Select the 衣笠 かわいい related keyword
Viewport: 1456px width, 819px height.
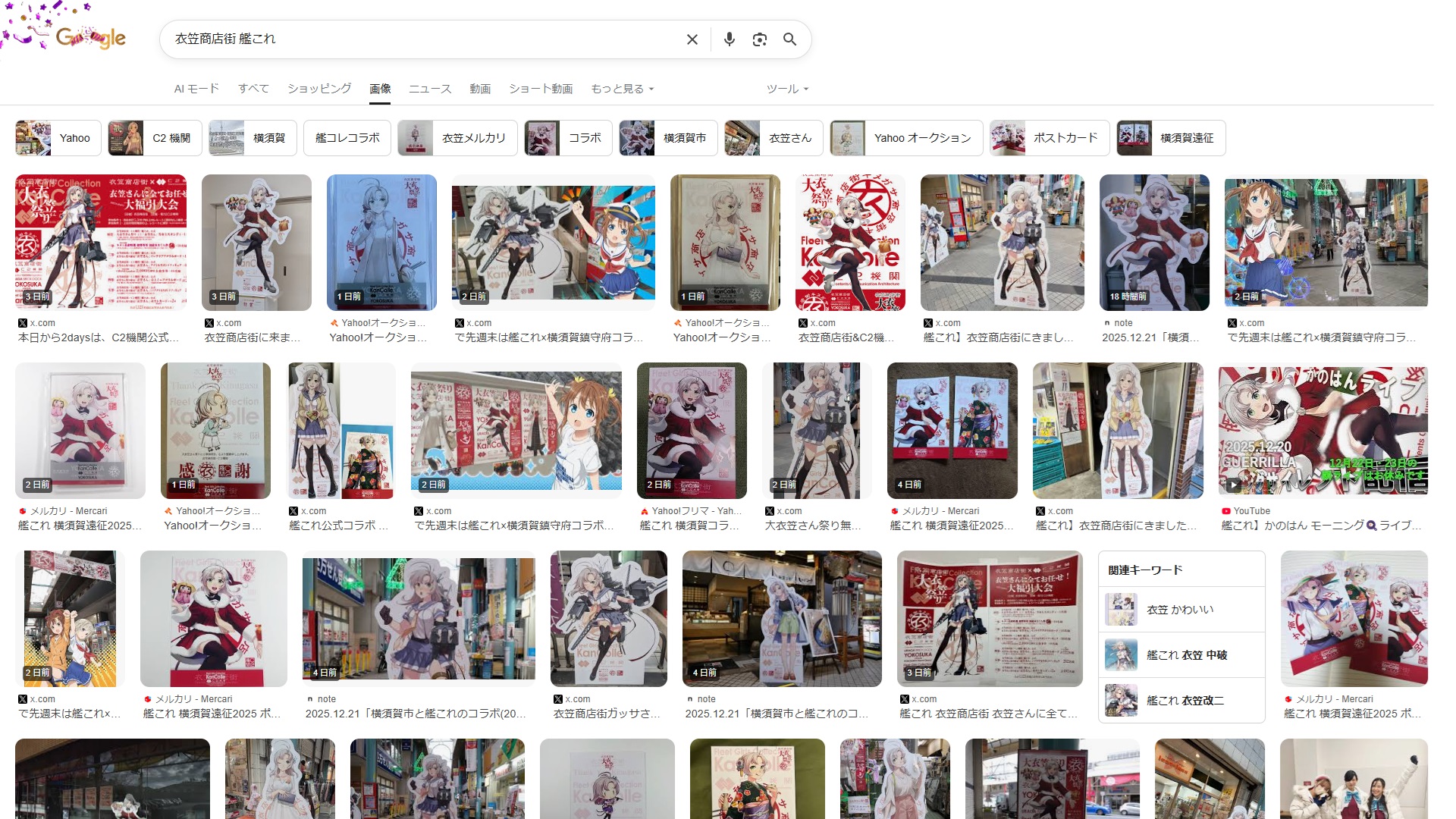coord(1181,610)
